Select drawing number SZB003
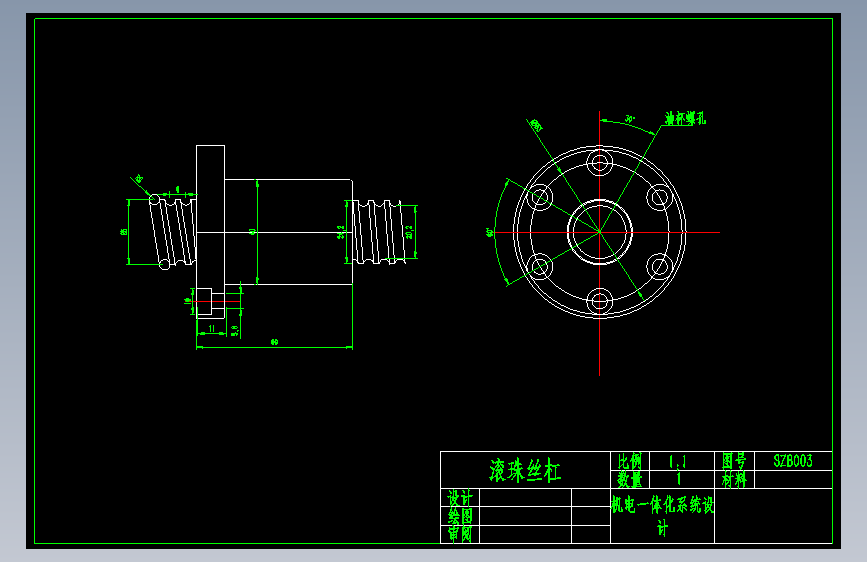The height and width of the screenshot is (562, 867). (793, 461)
